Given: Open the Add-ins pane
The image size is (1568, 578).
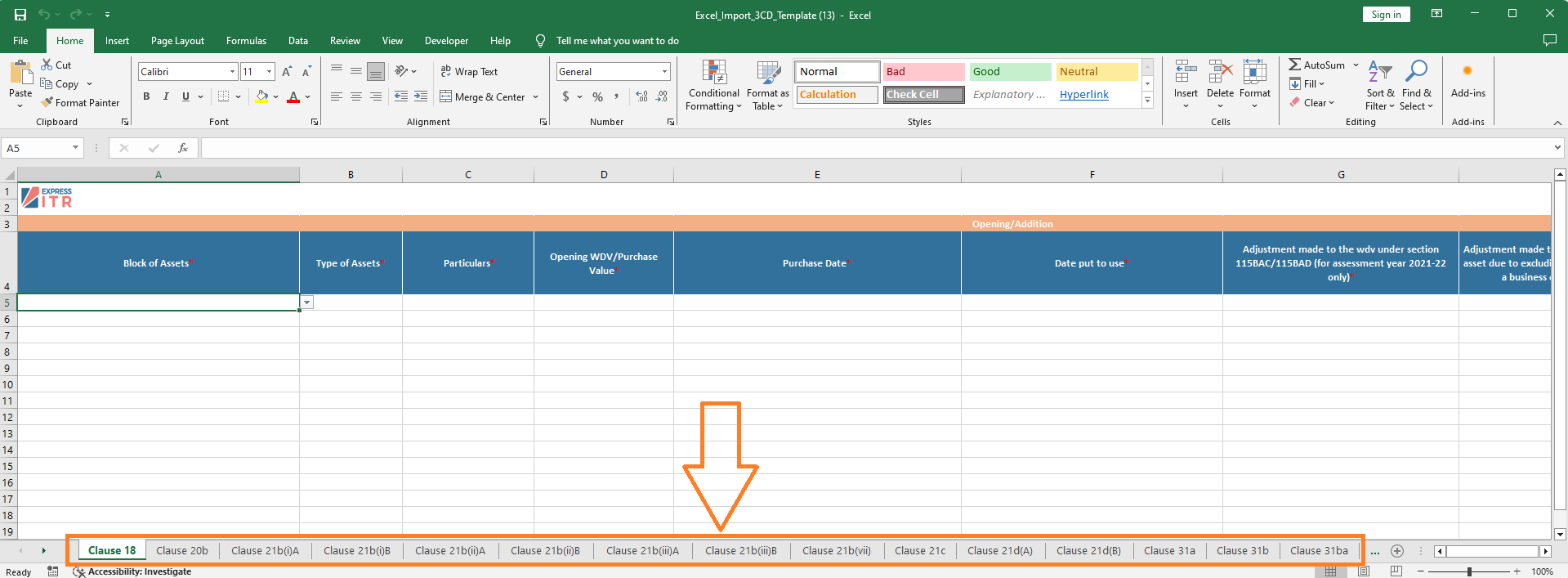Looking at the screenshot, I should 1468,81.
